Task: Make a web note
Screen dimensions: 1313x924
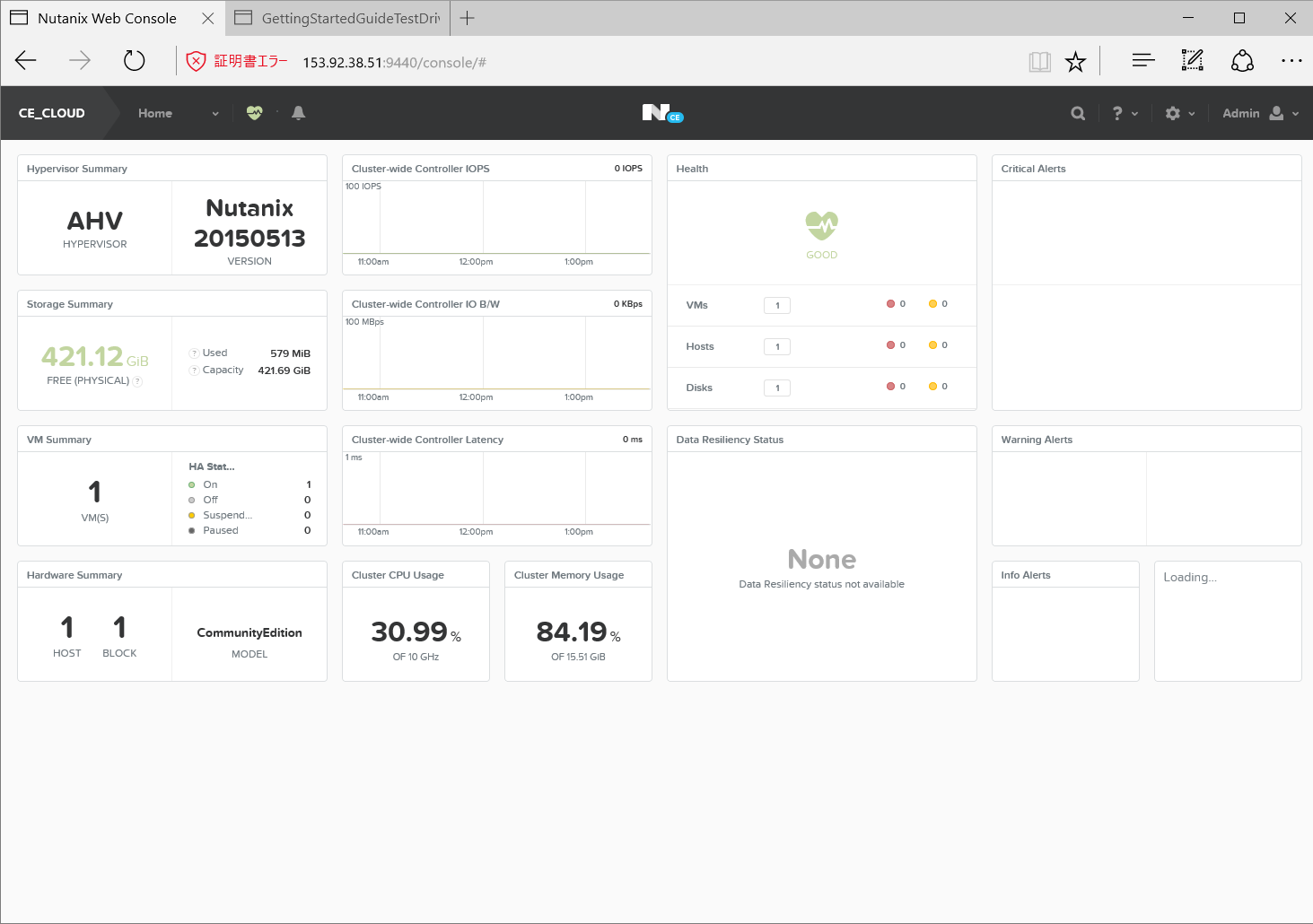Action: [x=1192, y=61]
